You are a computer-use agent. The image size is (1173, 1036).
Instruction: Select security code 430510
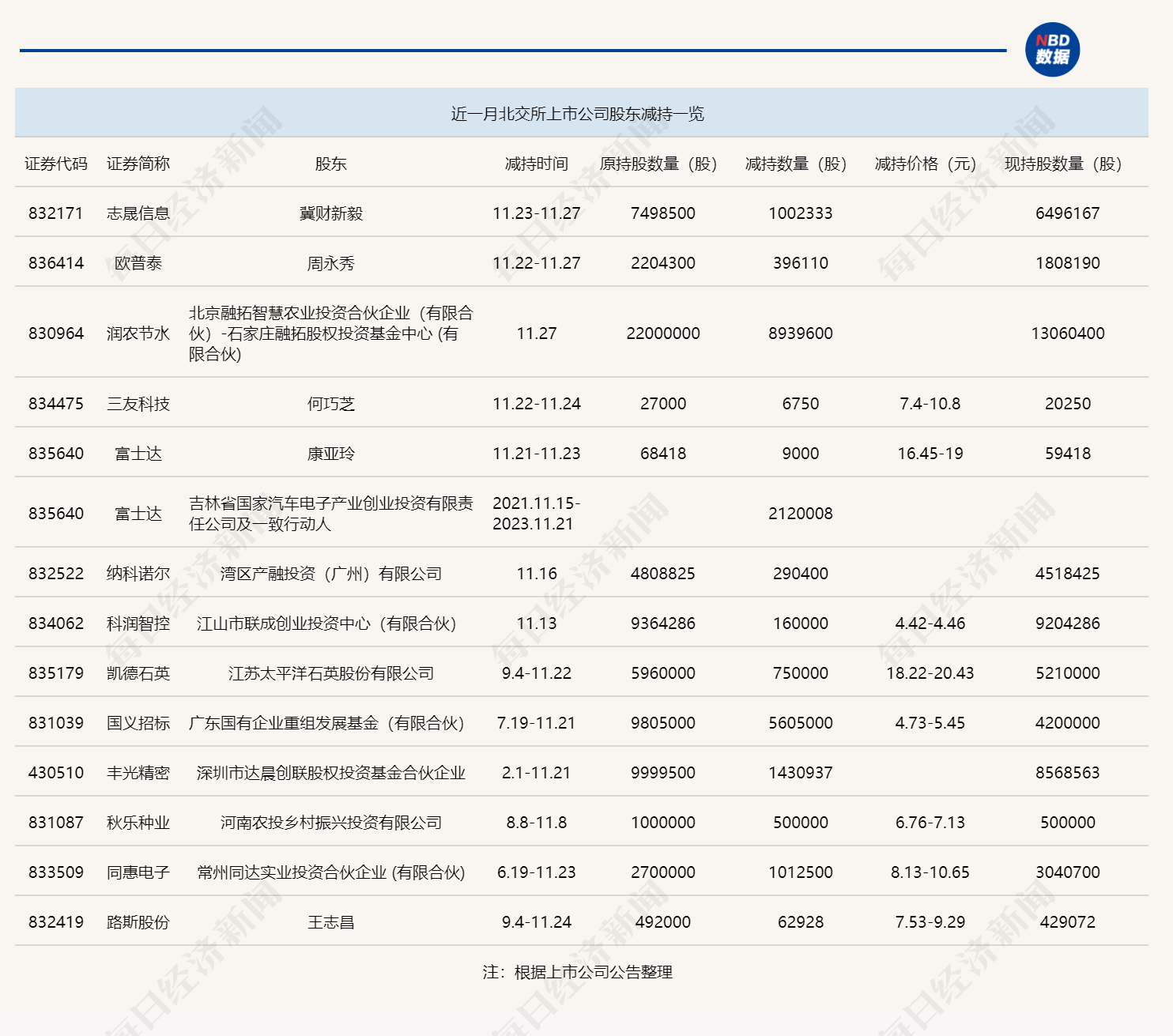pos(56,773)
